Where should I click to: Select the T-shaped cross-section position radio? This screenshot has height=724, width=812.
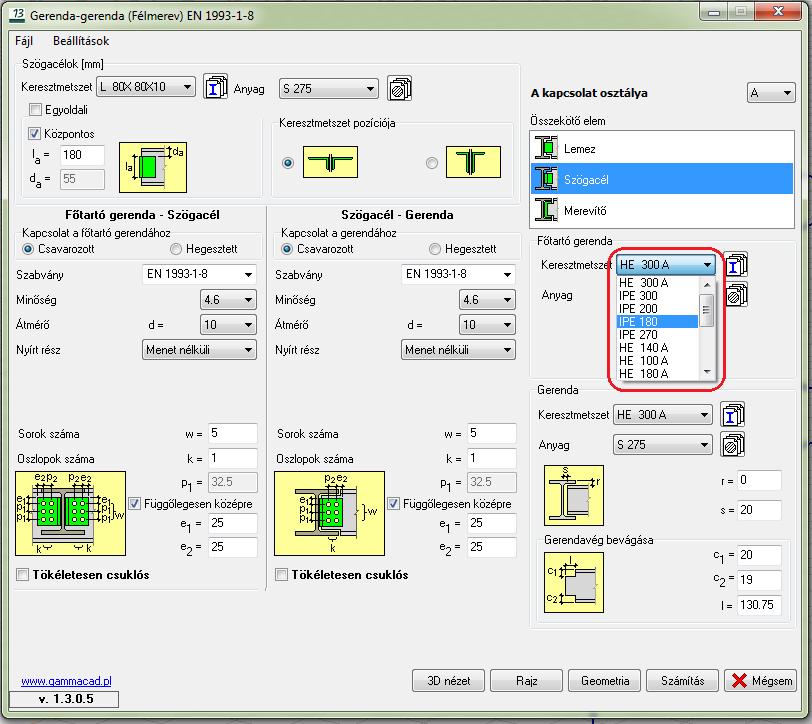click(432, 163)
